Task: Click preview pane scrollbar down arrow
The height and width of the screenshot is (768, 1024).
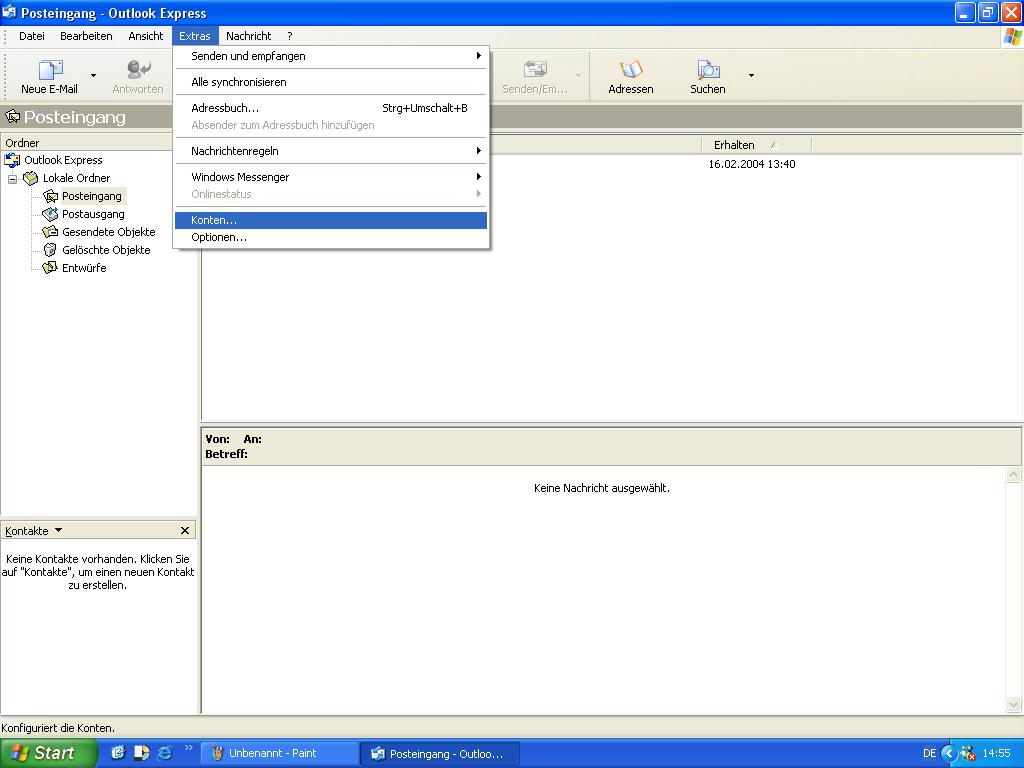Action: (1014, 705)
